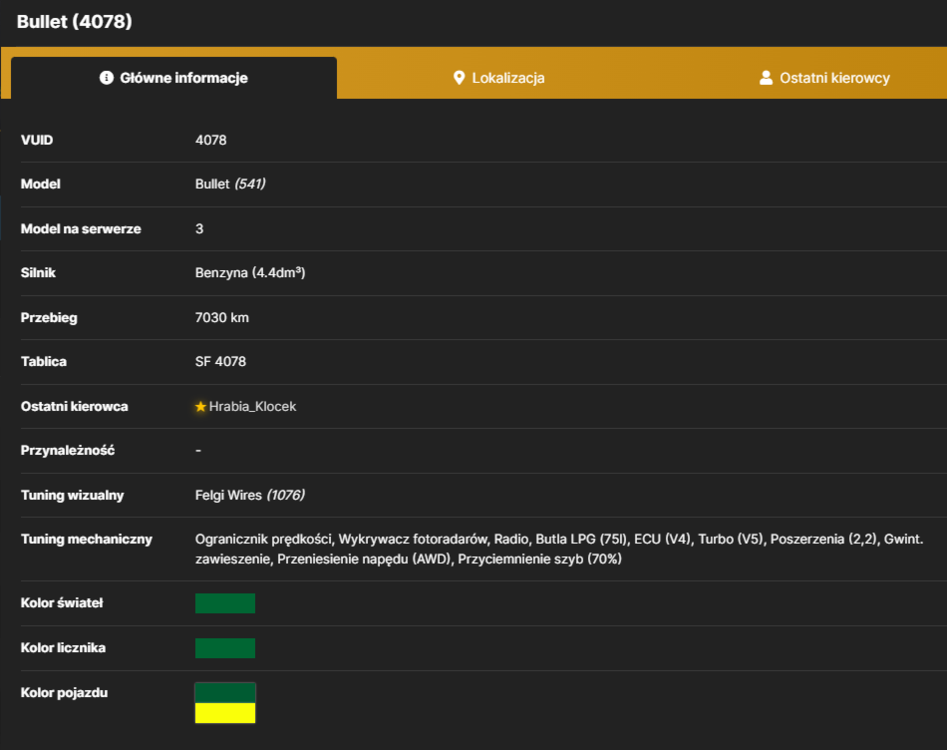Viewport: 947px width, 750px height.
Task: Click the Tuning mechaniczny parts list text
Action: click(x=559, y=549)
